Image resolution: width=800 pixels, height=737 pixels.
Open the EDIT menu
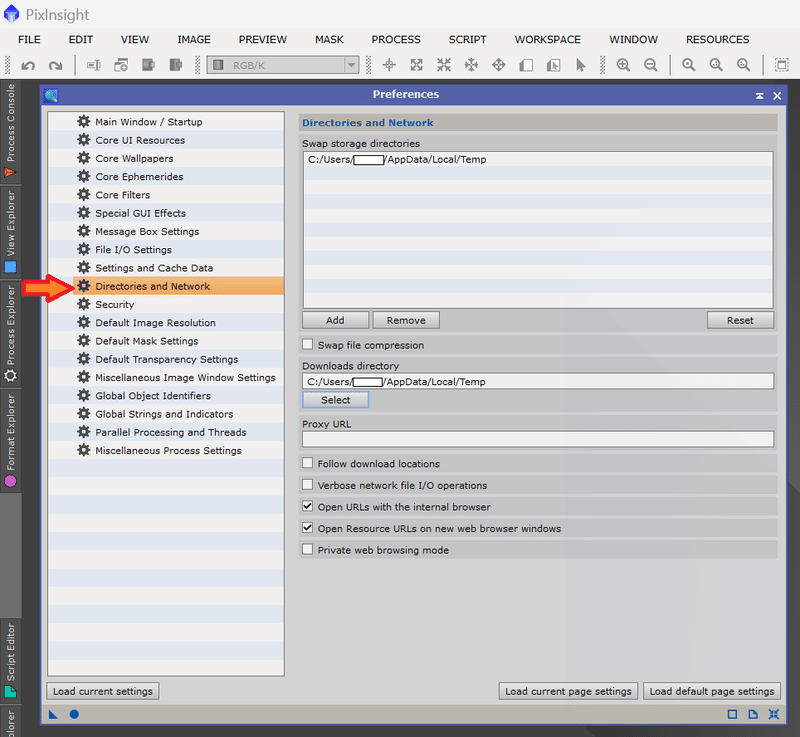(x=81, y=39)
